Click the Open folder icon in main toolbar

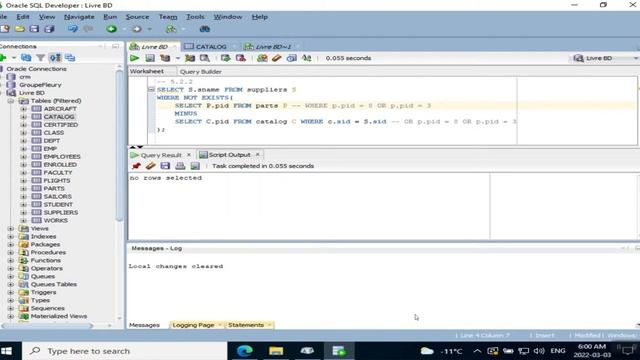pos(20,29)
